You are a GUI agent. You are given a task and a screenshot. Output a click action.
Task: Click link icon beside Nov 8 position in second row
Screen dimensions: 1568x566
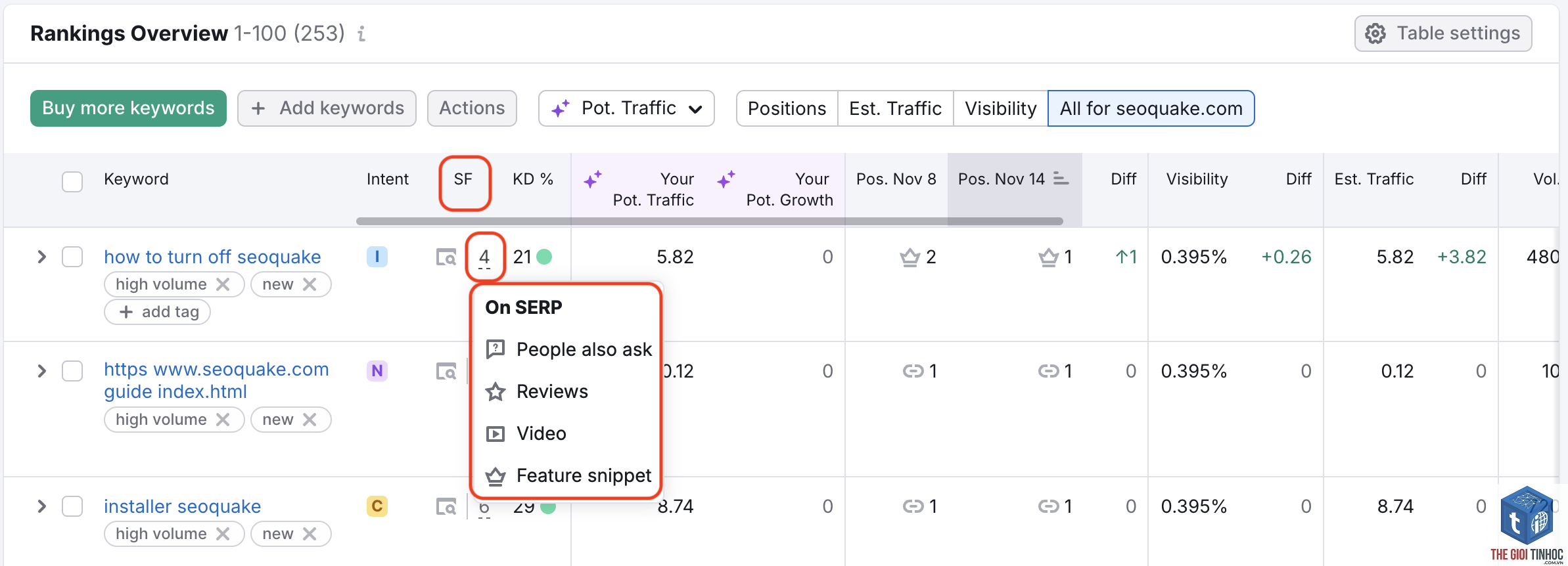(913, 371)
